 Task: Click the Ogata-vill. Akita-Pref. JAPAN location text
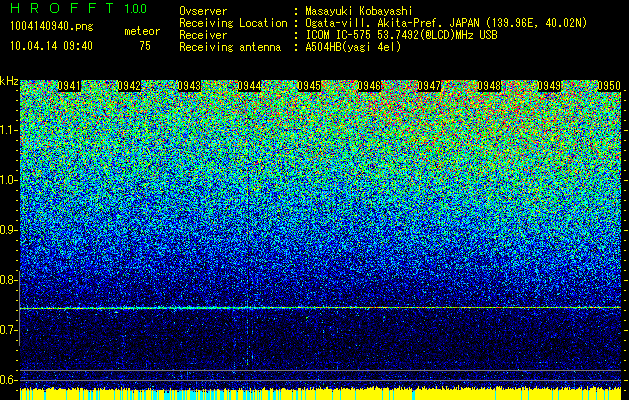click(446, 23)
